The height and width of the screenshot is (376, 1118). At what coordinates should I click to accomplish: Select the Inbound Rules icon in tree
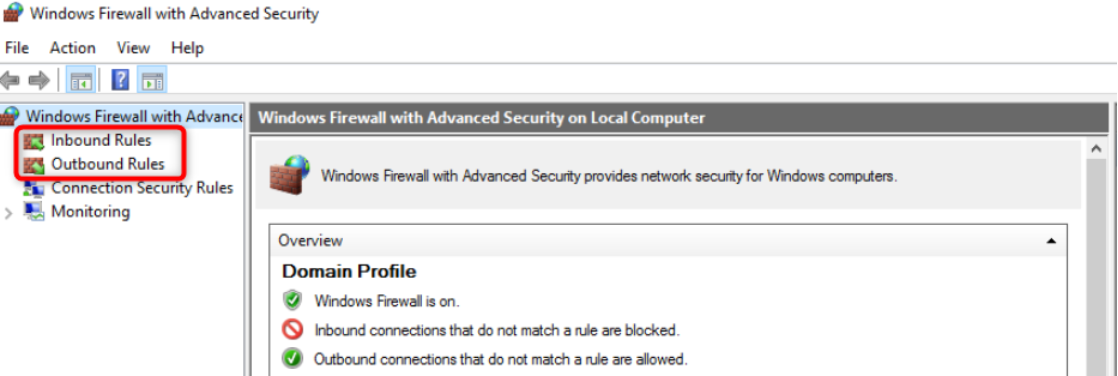(34, 141)
